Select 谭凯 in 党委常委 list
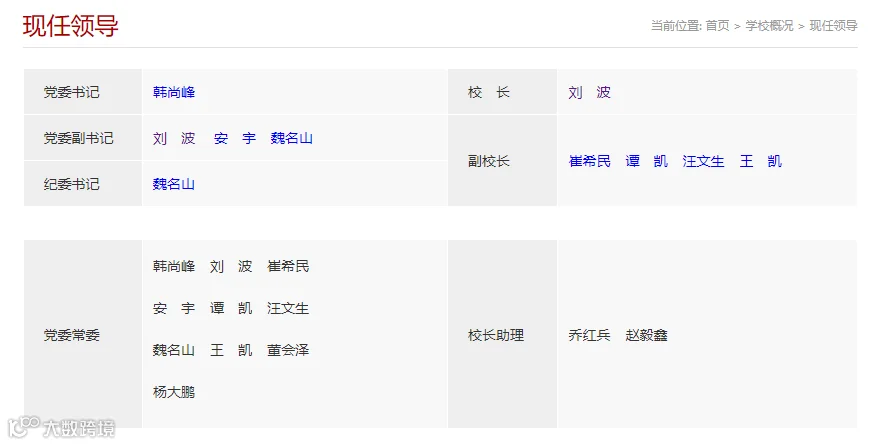The image size is (880, 445). [x=231, y=308]
